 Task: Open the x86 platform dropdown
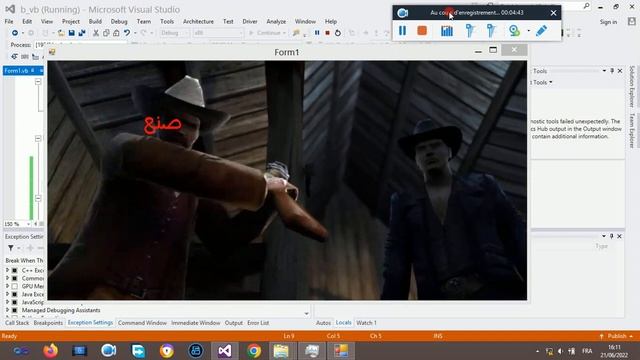click(x=218, y=33)
